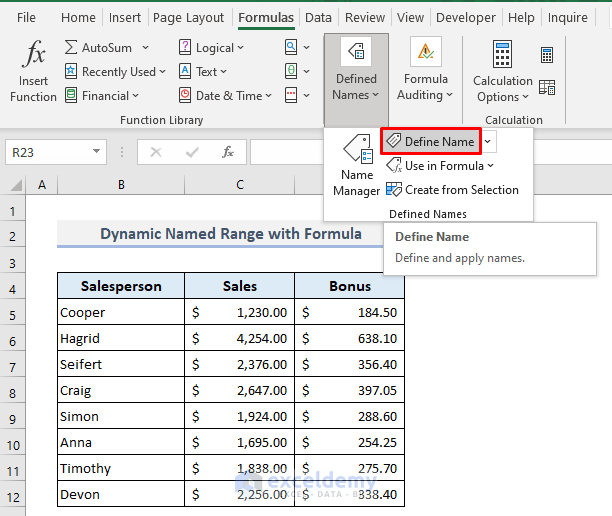Expand the Lookup & Reference dropdown arrow

point(306,47)
